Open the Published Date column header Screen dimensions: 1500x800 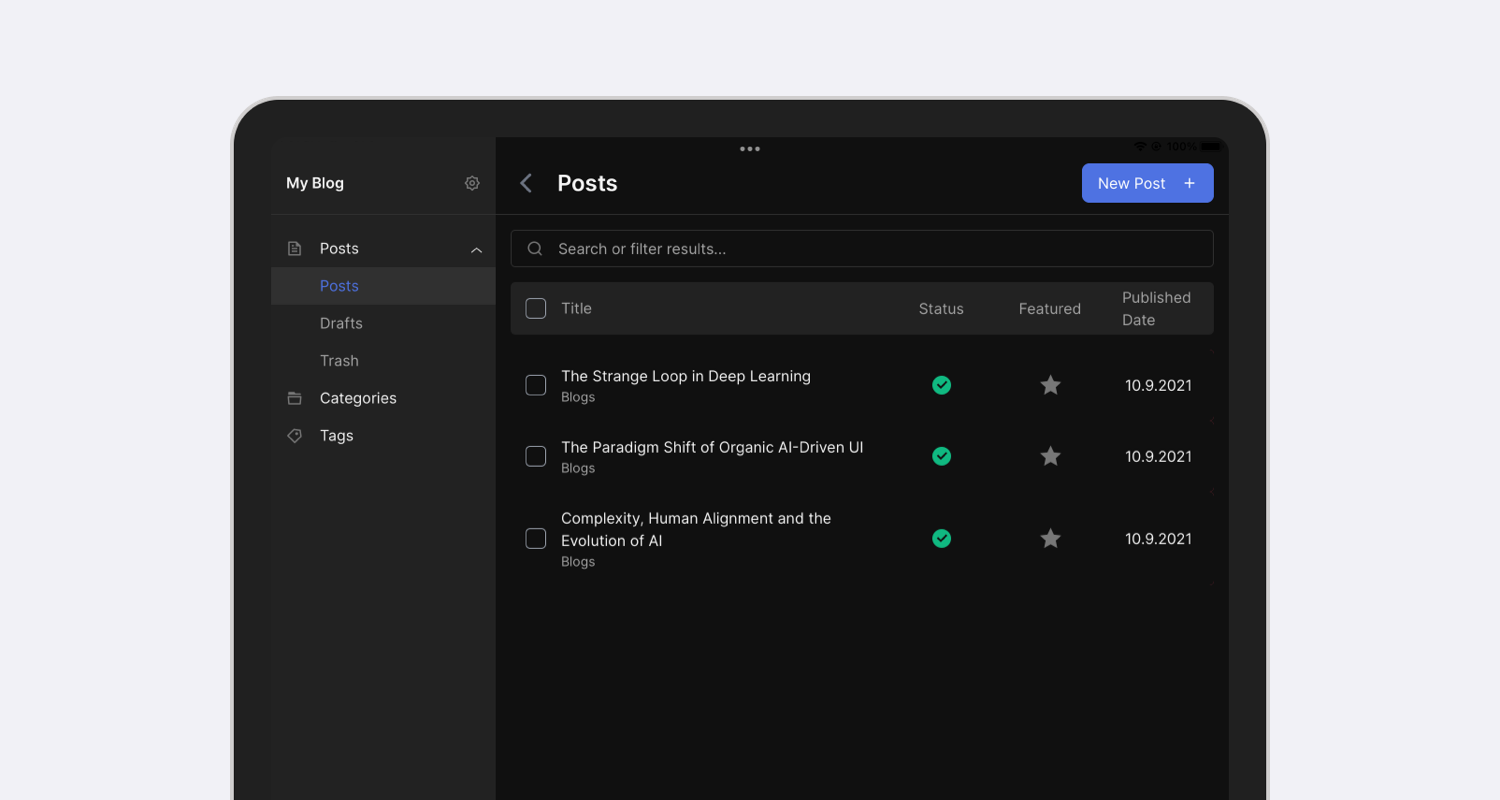pos(1156,308)
